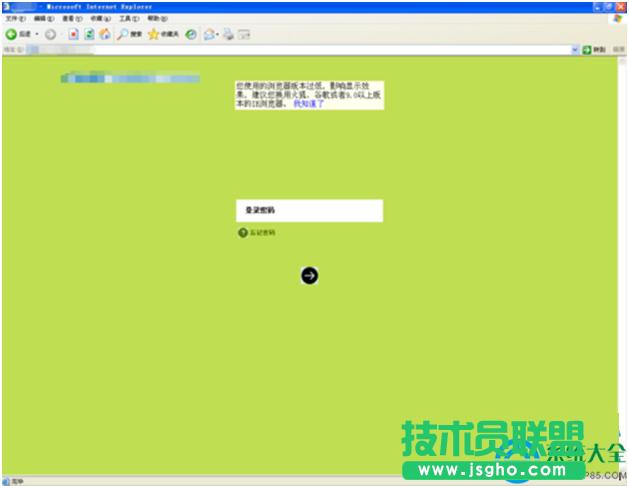The width and height of the screenshot is (629, 486).
Task: Open the Mail toolbar icon
Action: 209,34
